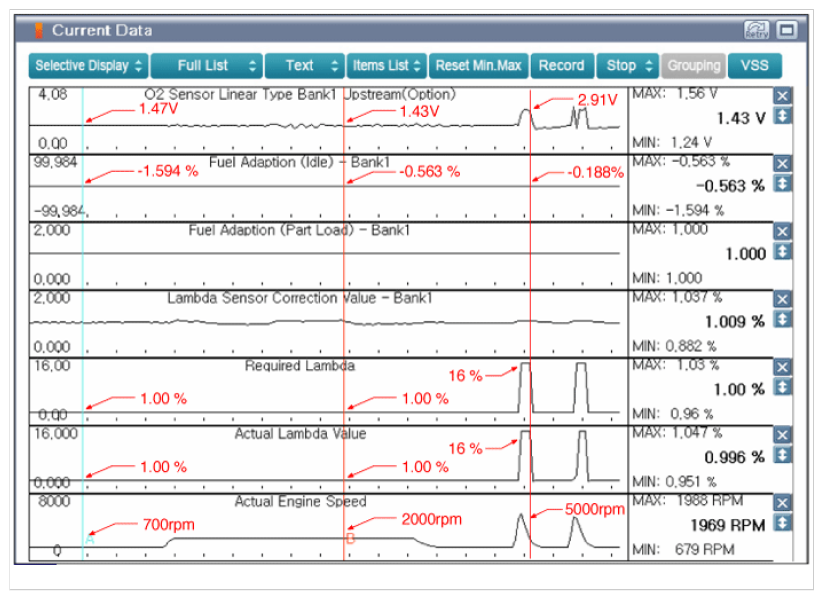Open the Items List menu
Image resolution: width=823 pixels, height=600 pixels.
click(x=387, y=66)
